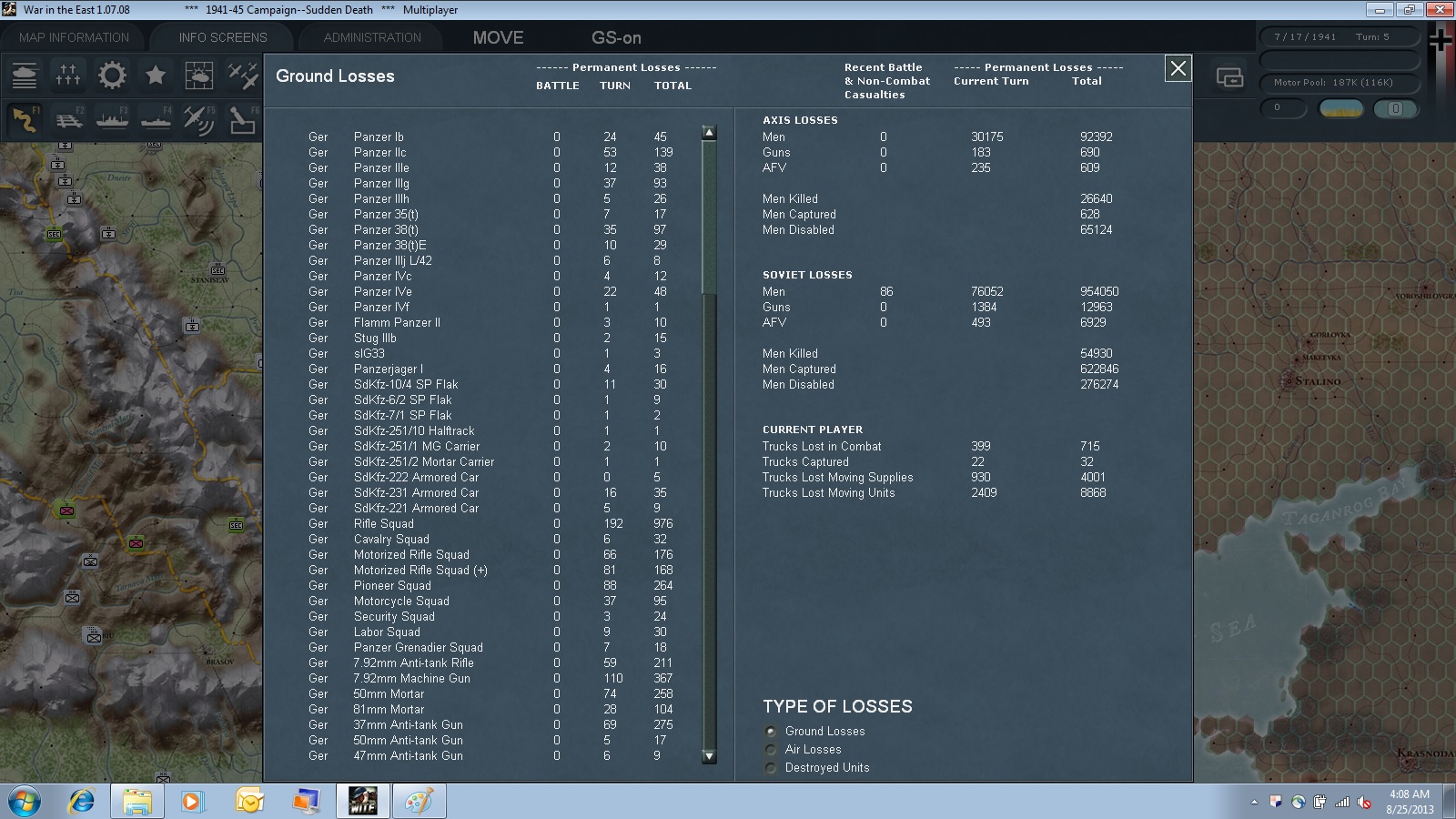
Task: Select Rail mode F2 icon
Action: pos(68,119)
